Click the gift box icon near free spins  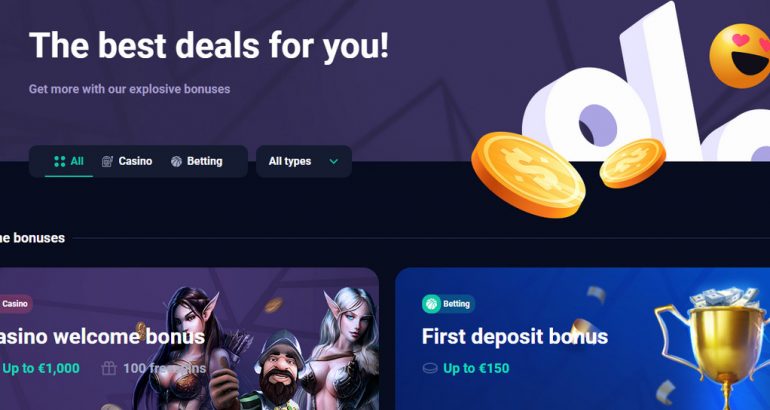tap(109, 368)
